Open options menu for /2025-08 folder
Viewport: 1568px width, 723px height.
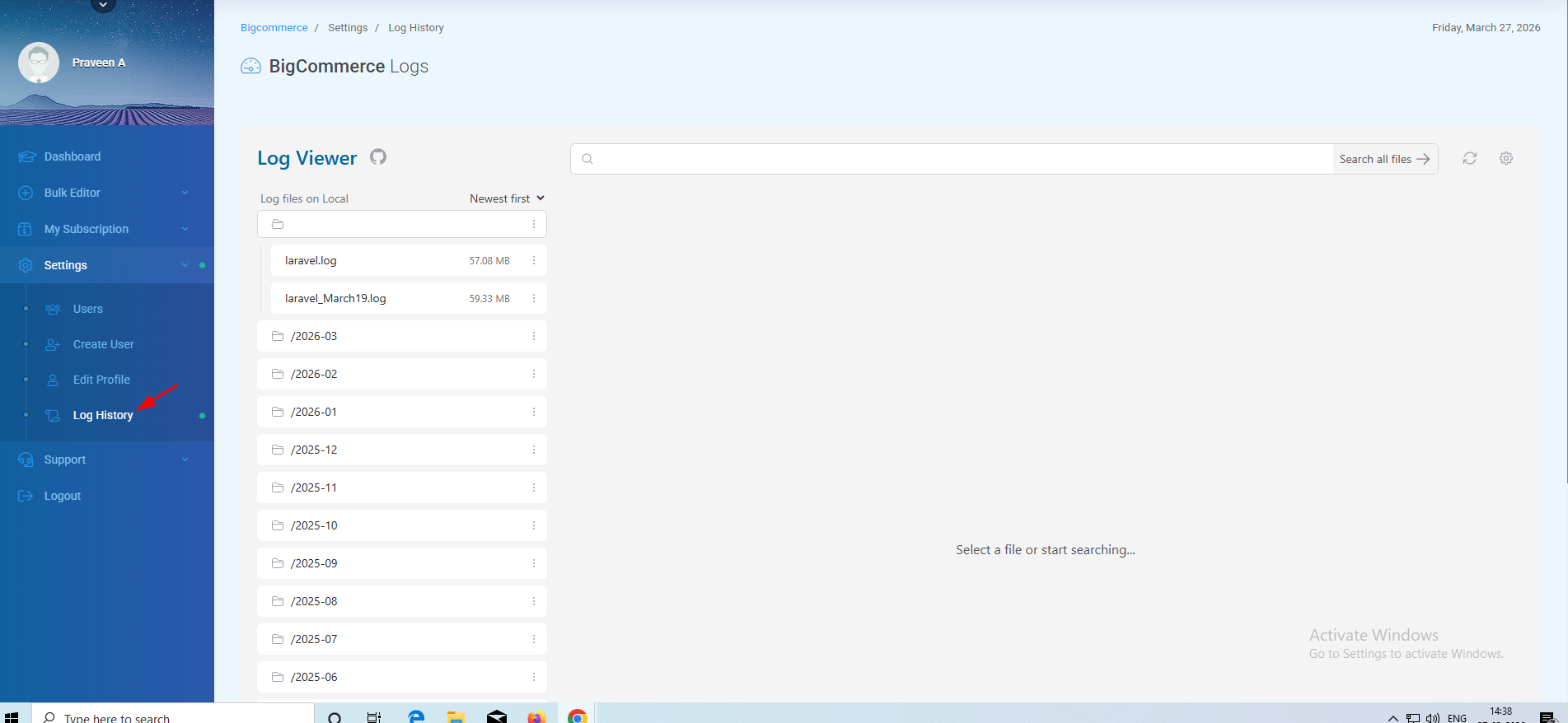(x=534, y=601)
